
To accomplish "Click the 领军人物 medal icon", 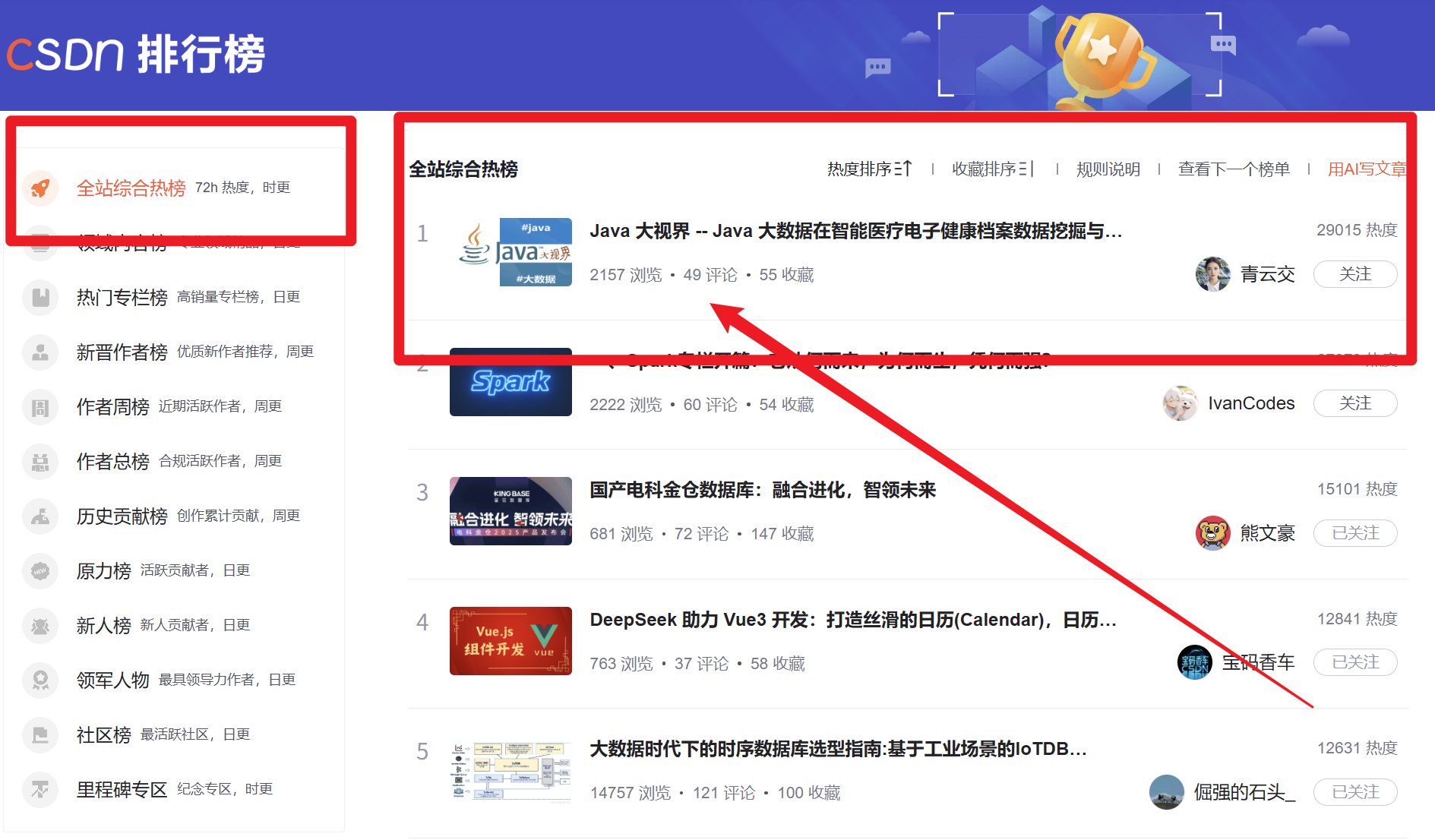I will click(x=40, y=680).
